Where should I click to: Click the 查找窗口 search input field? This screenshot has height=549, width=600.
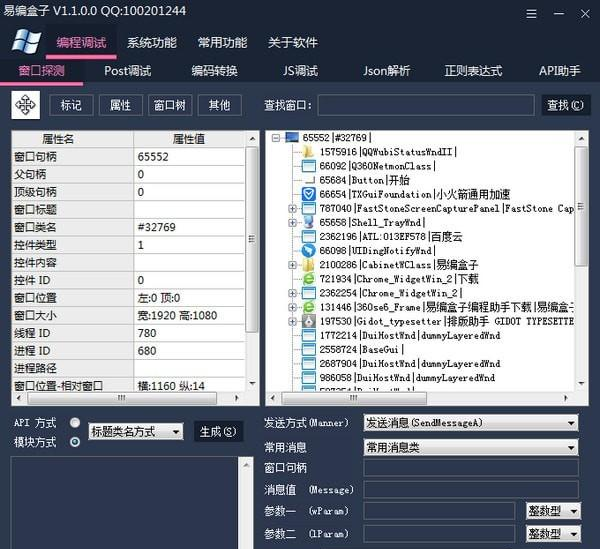(x=426, y=105)
